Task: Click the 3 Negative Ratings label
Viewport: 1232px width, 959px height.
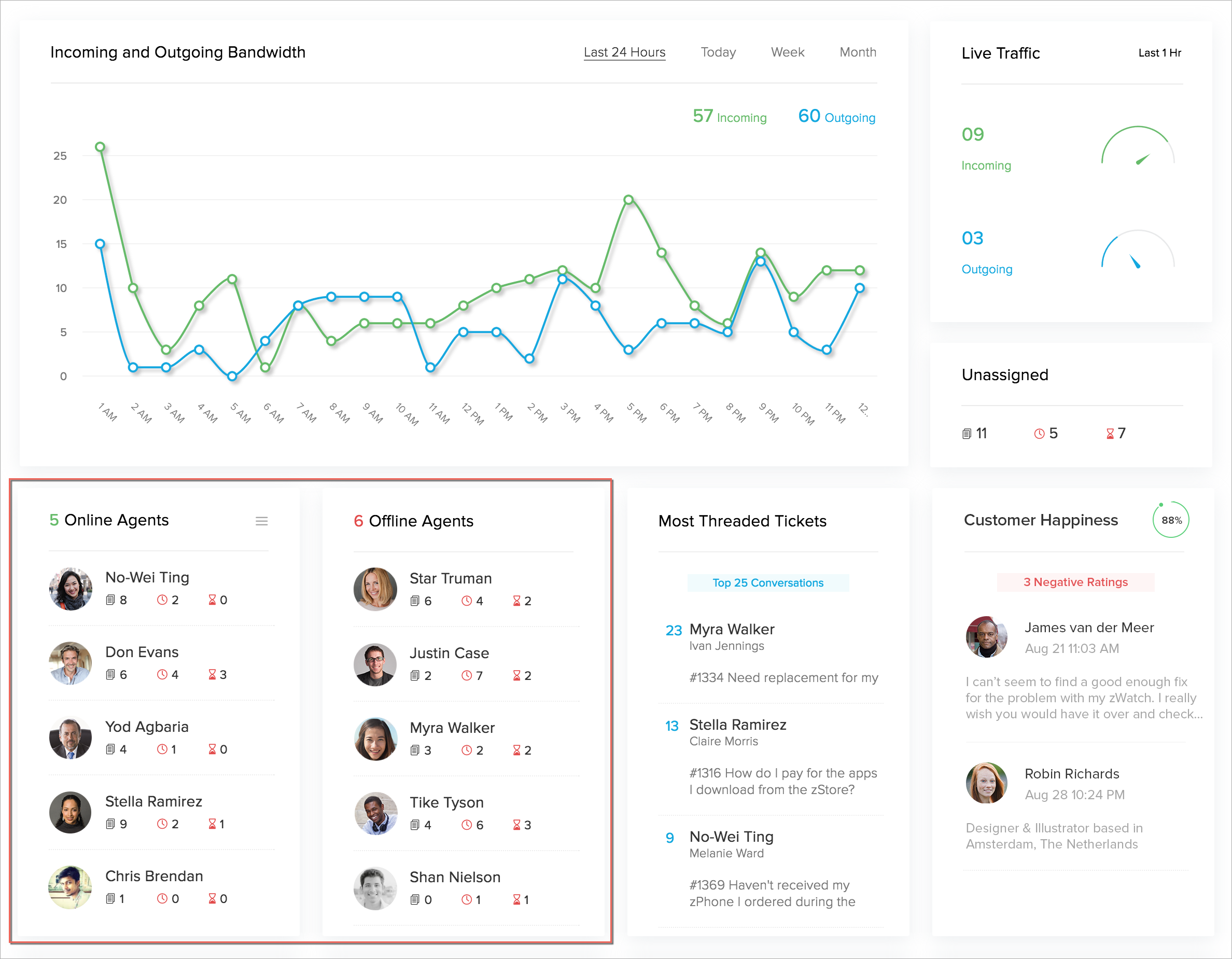Action: tap(1075, 582)
